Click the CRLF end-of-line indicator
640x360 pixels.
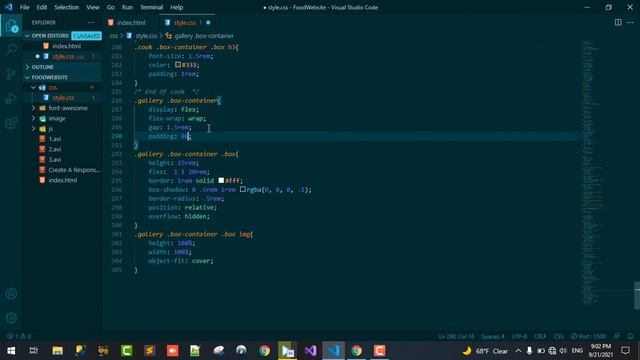coord(540,336)
